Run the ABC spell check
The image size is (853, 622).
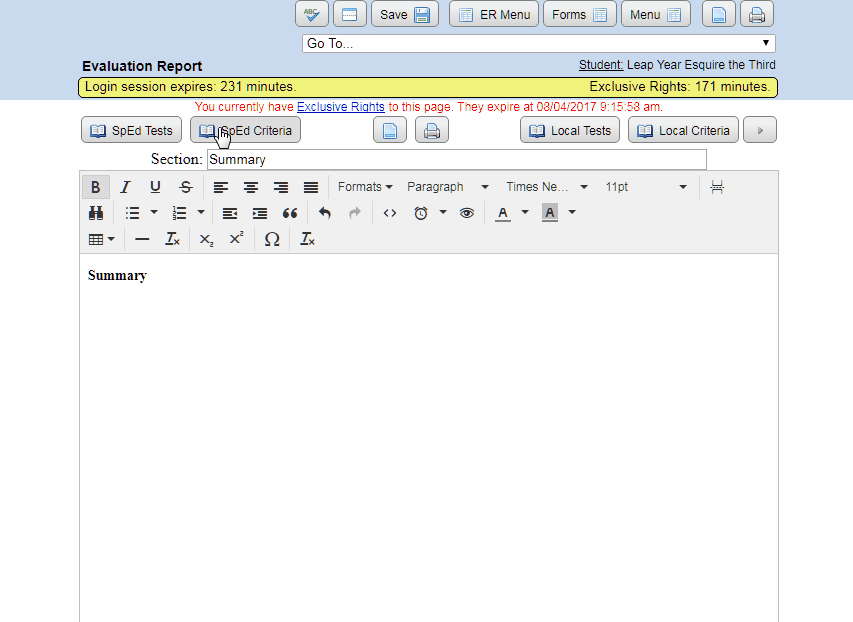click(x=312, y=14)
